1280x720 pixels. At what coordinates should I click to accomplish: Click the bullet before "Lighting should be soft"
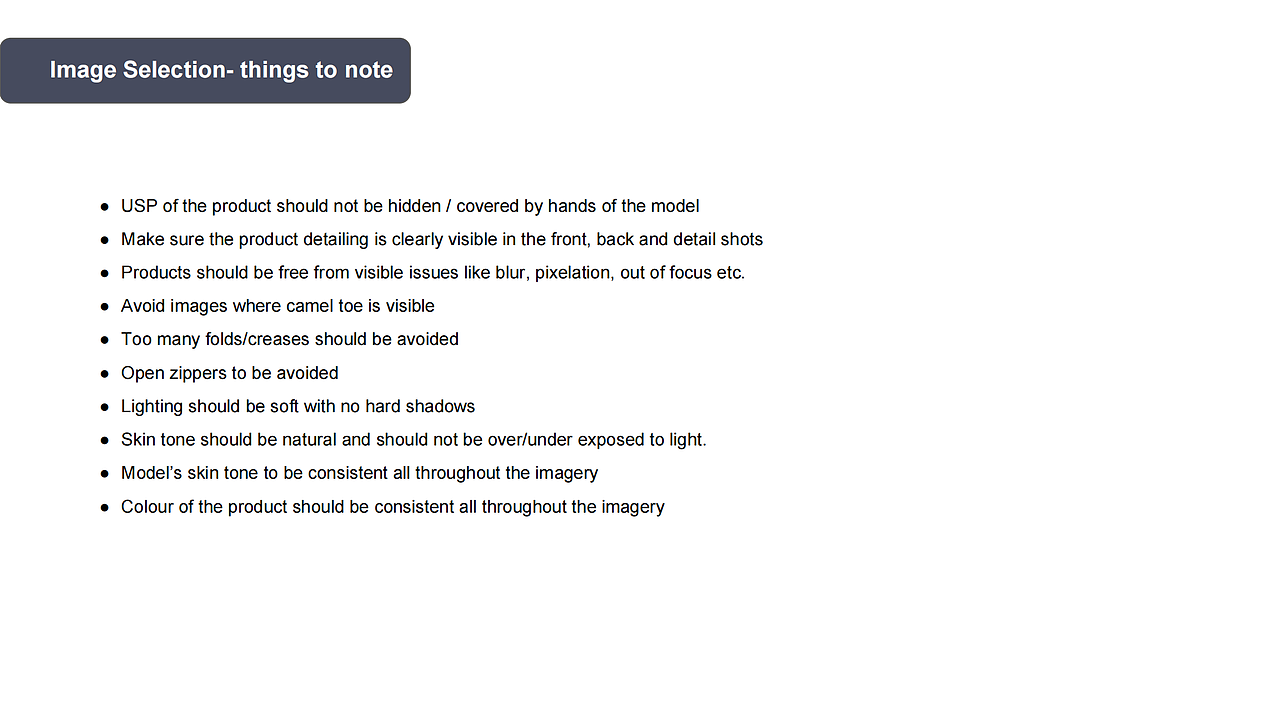coord(105,407)
